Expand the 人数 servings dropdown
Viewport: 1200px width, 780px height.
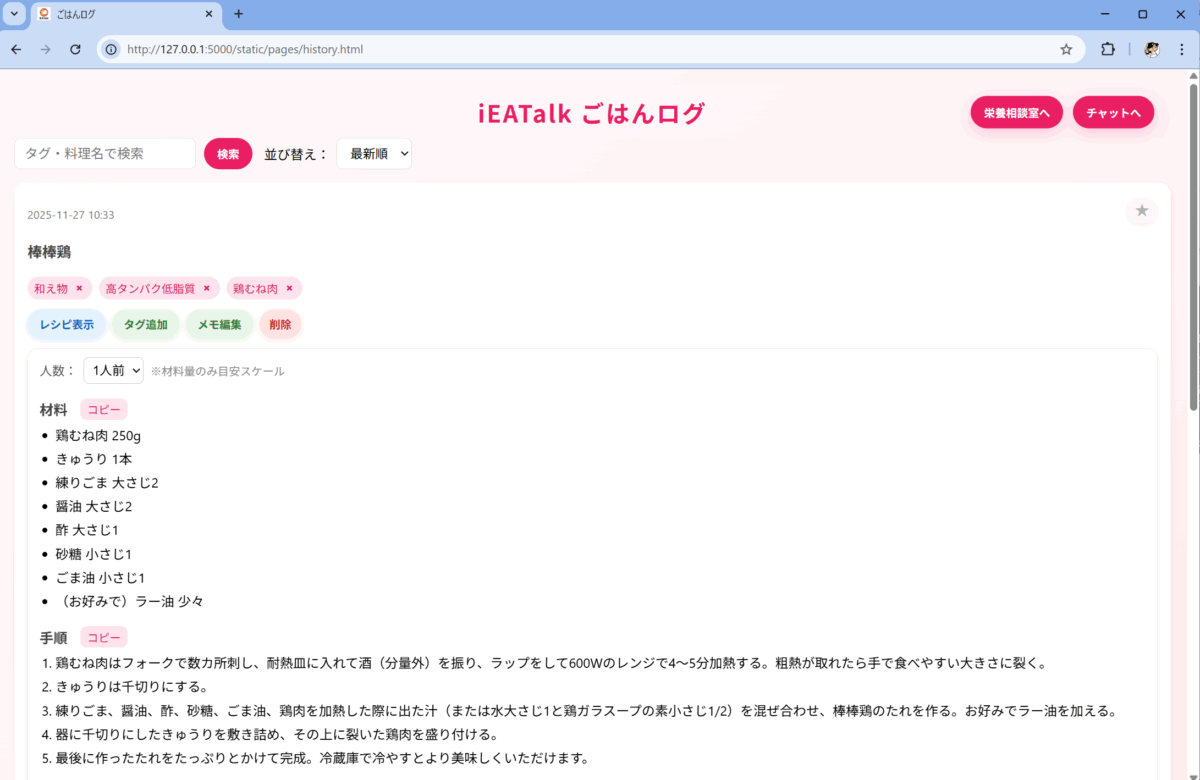(x=113, y=371)
